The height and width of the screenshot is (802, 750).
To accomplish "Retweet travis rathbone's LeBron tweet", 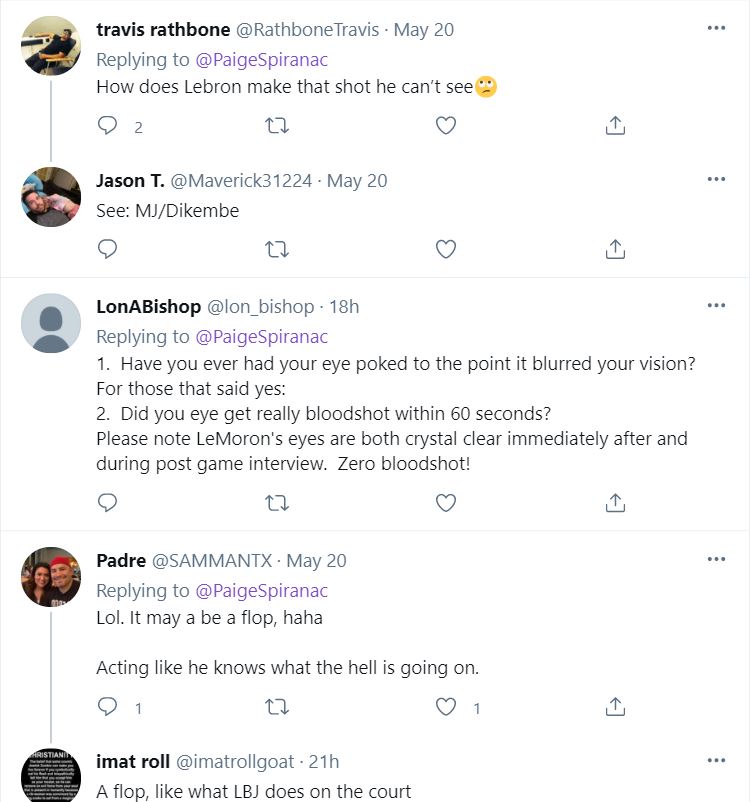I will (x=277, y=126).
